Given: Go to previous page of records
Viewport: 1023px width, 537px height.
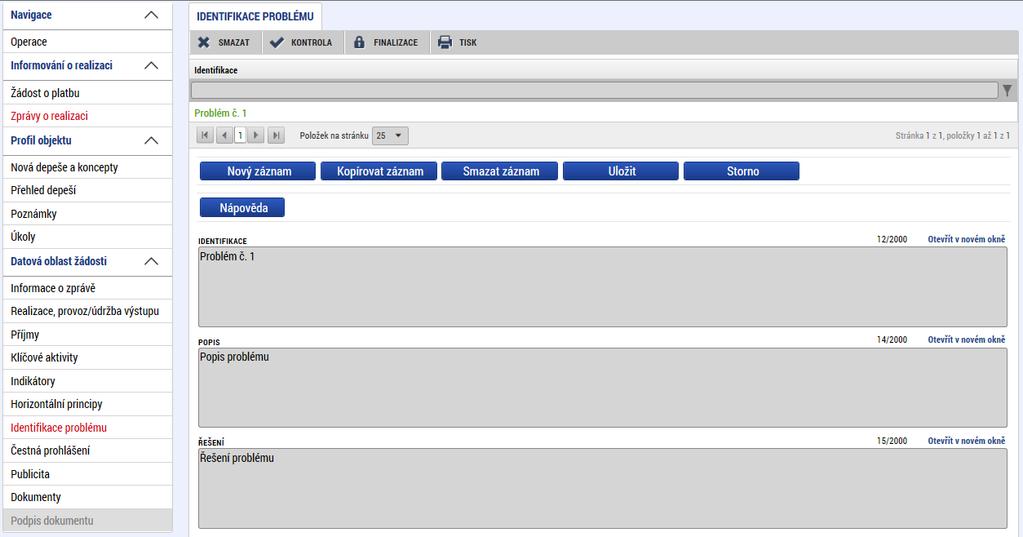Looking at the screenshot, I should tap(224, 135).
